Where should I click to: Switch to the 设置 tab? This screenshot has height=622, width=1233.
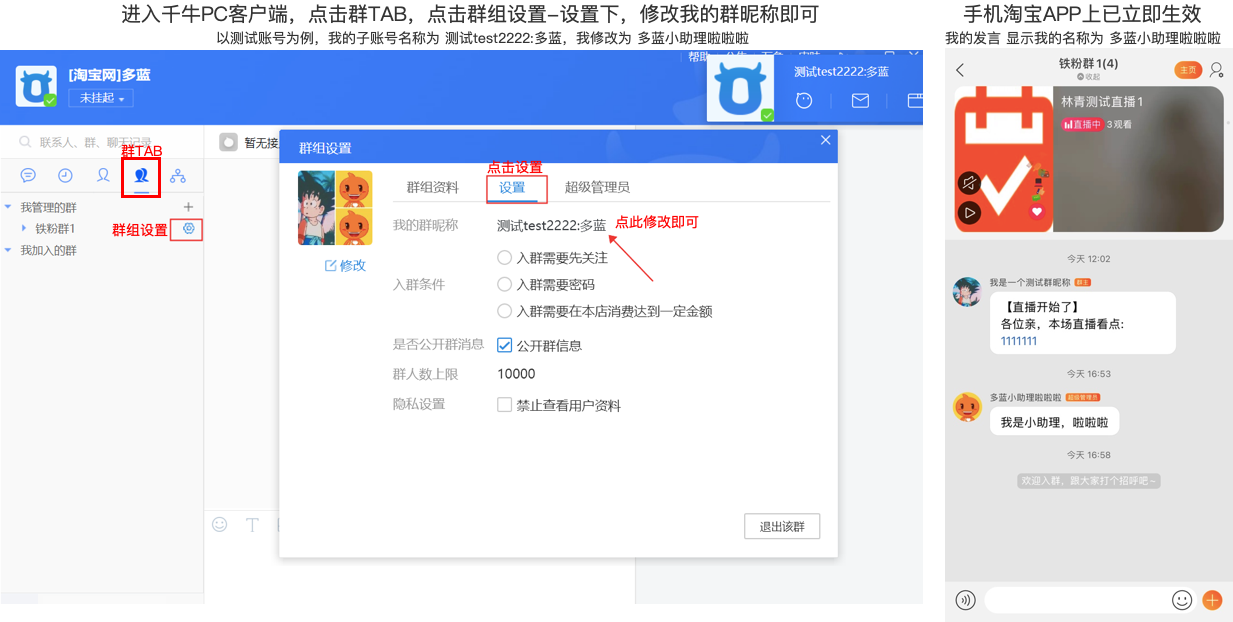click(512, 187)
